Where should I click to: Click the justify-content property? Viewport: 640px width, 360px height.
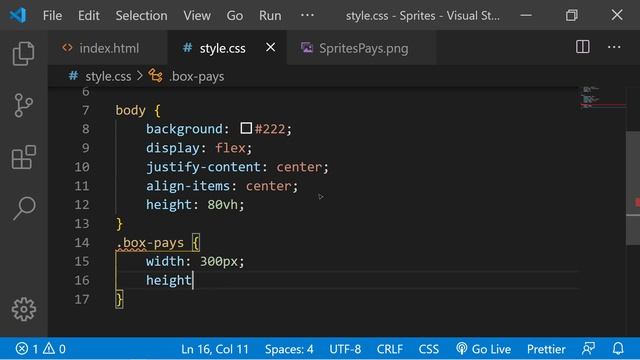pos(203,167)
